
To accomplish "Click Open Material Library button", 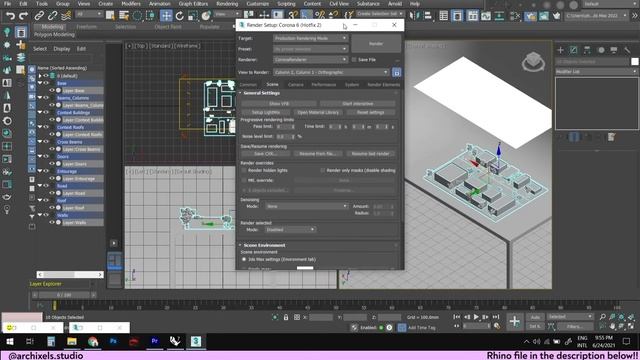I will coord(318,112).
